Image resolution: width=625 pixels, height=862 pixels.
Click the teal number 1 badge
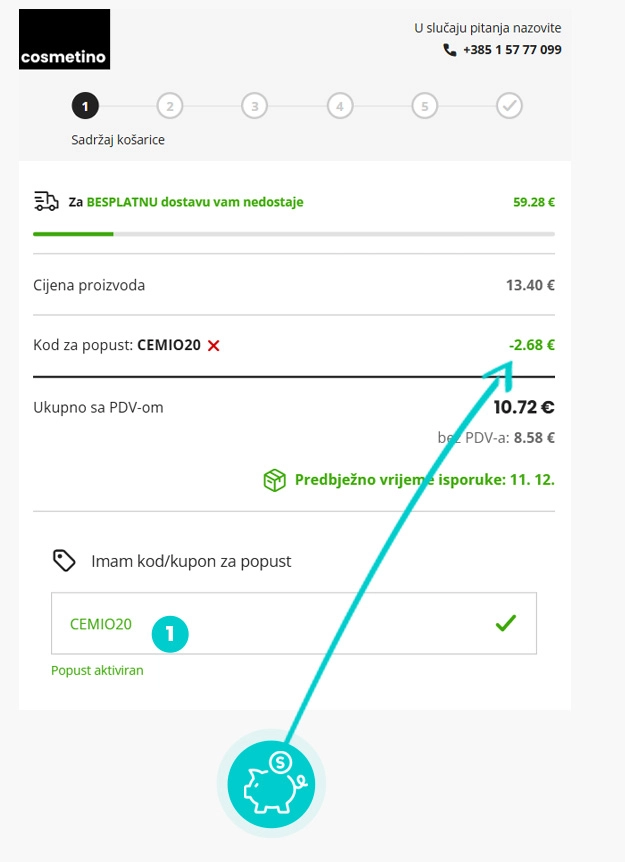pos(170,633)
